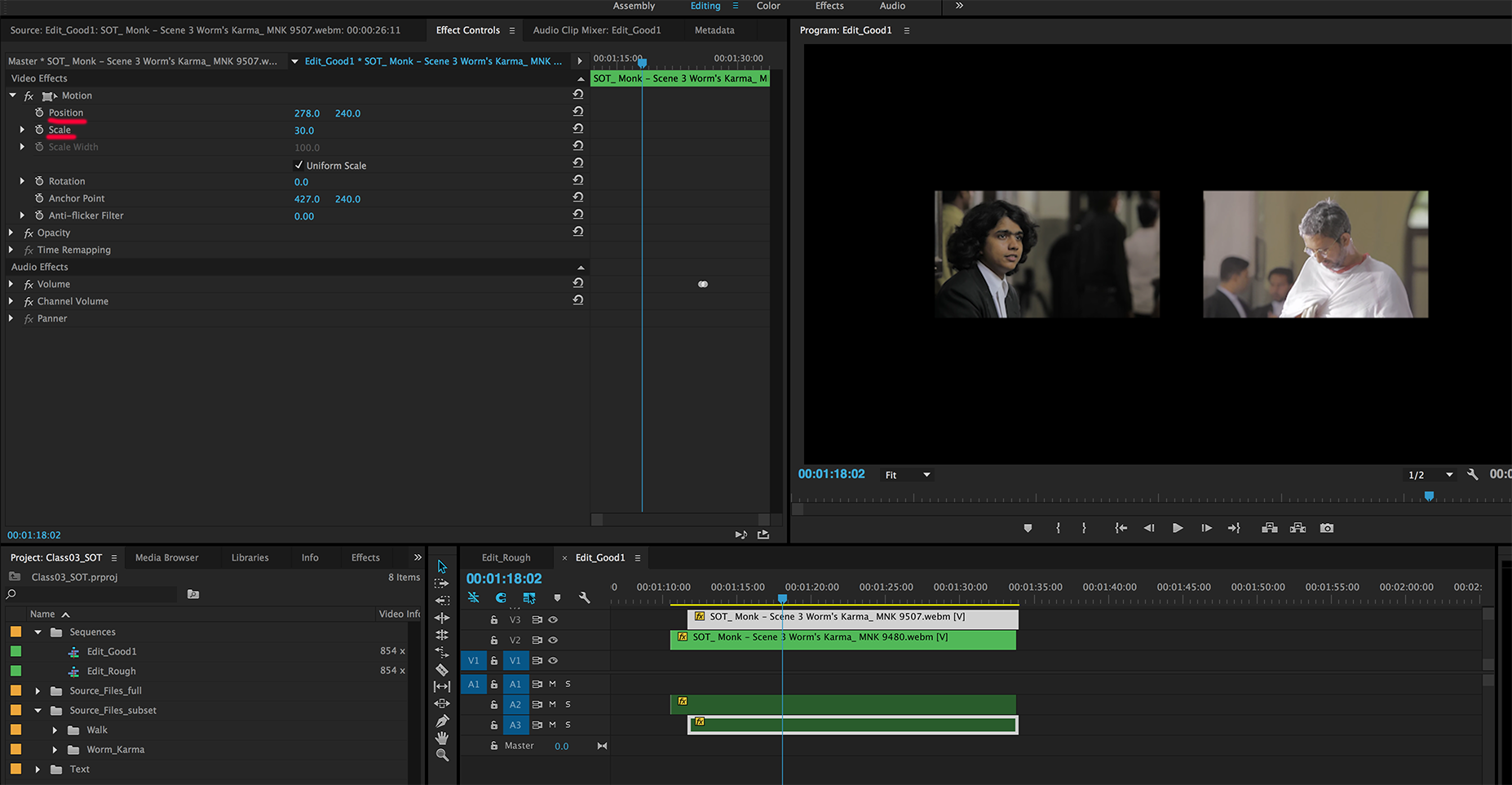Open timeline settings wrench icon
Viewport: 1512px width, 785px height.
coord(584,598)
